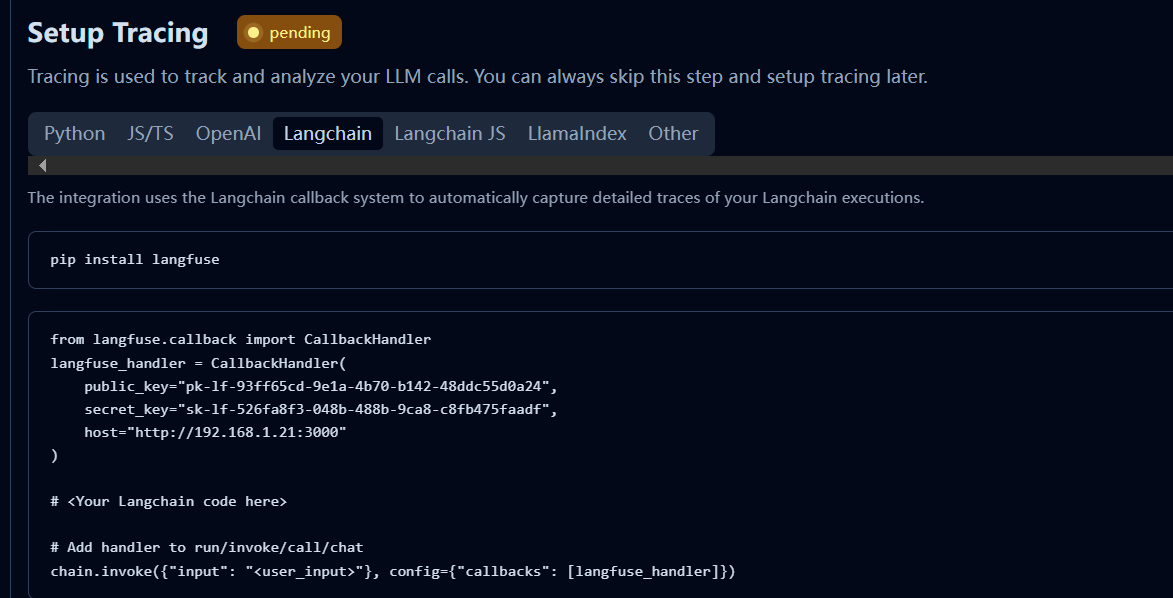Click the CallbackHandler import line
This screenshot has height=598, width=1173.
241,339
